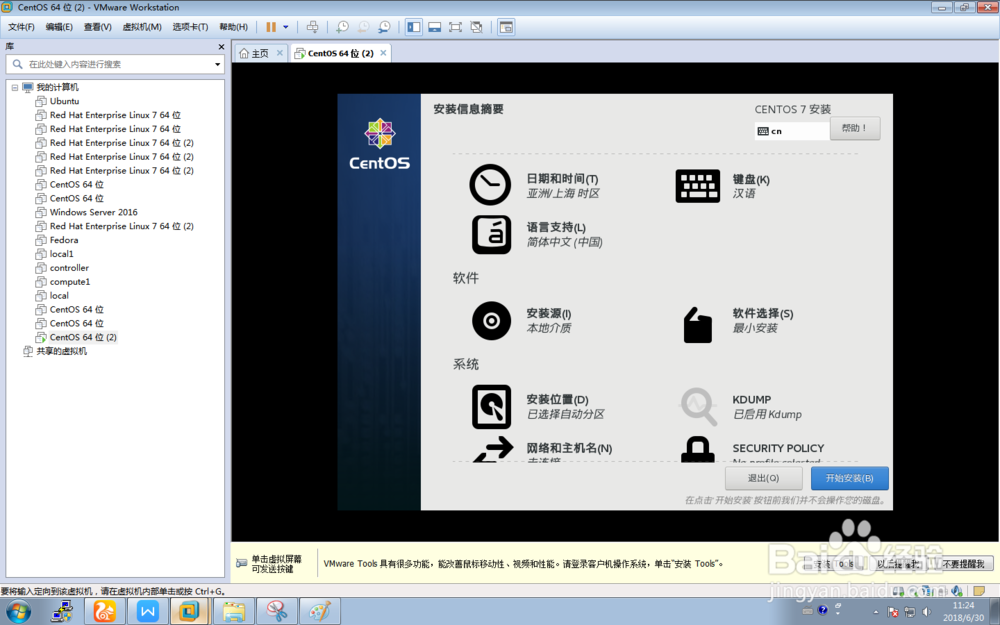This screenshot has height=625, width=1000.
Task: Select the compute1 virtual machine
Action: click(x=70, y=282)
